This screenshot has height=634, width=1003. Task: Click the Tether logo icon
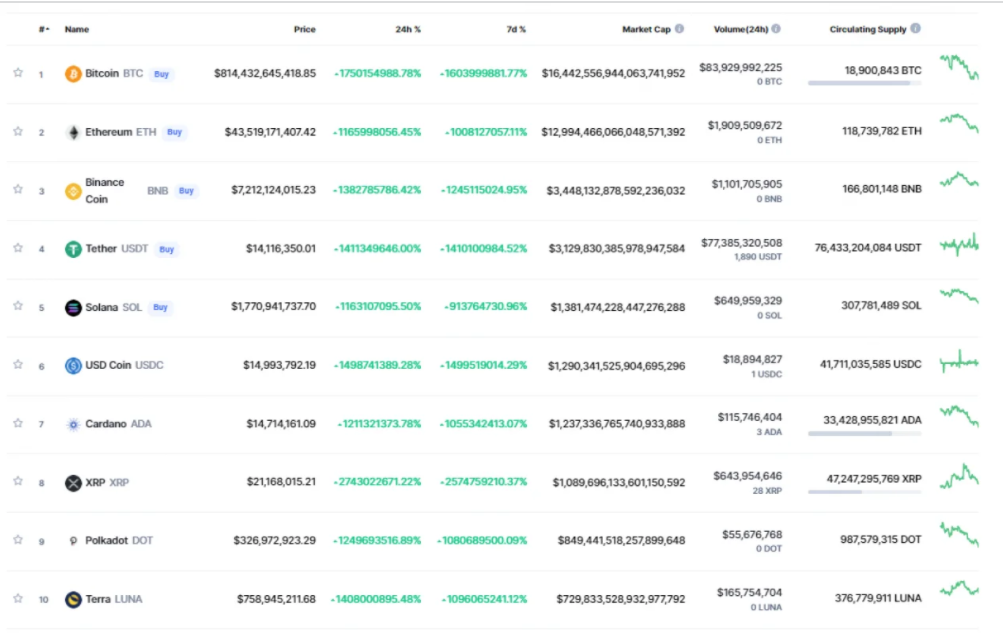[x=73, y=249]
